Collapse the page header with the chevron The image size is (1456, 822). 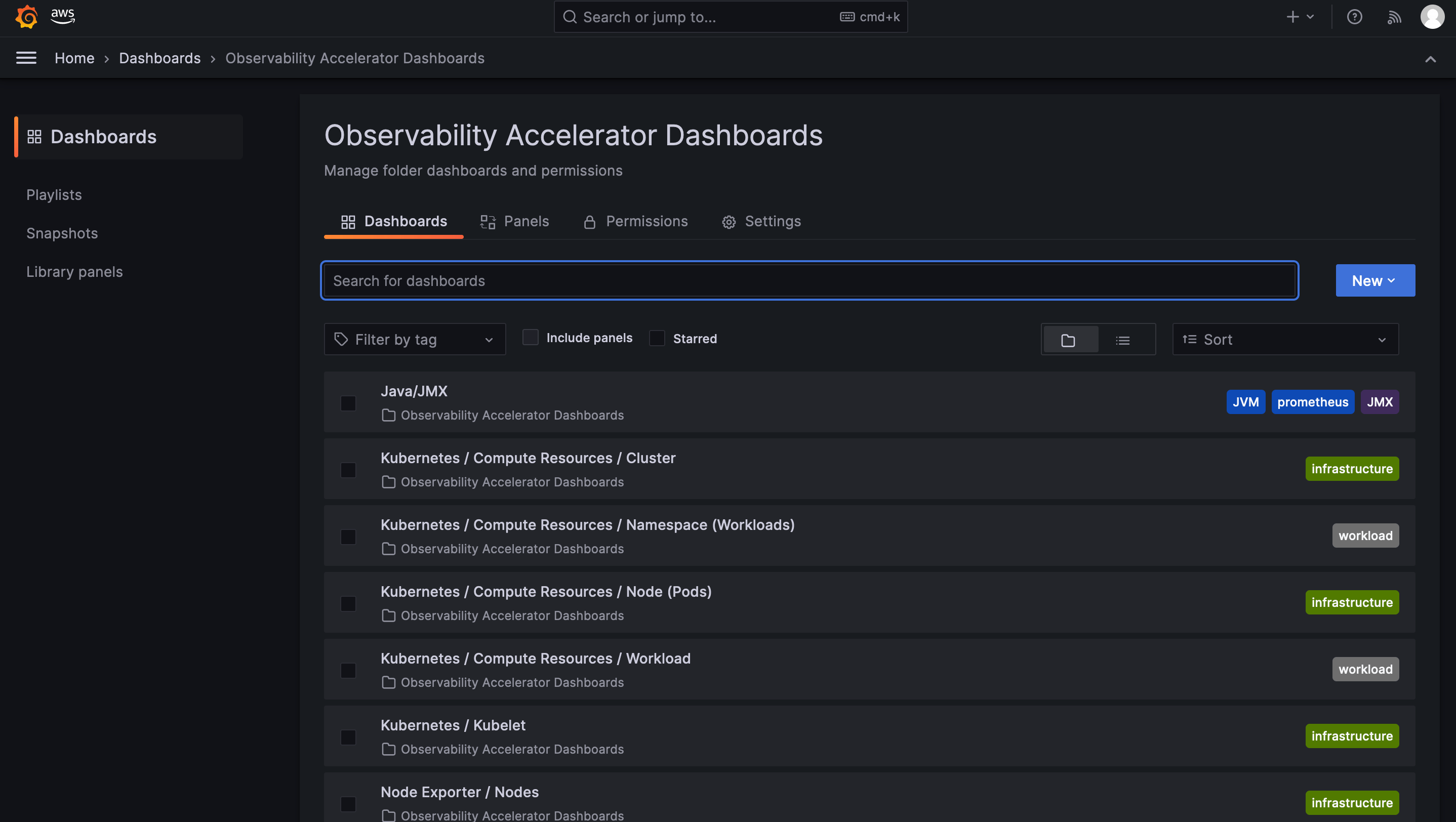1431,59
